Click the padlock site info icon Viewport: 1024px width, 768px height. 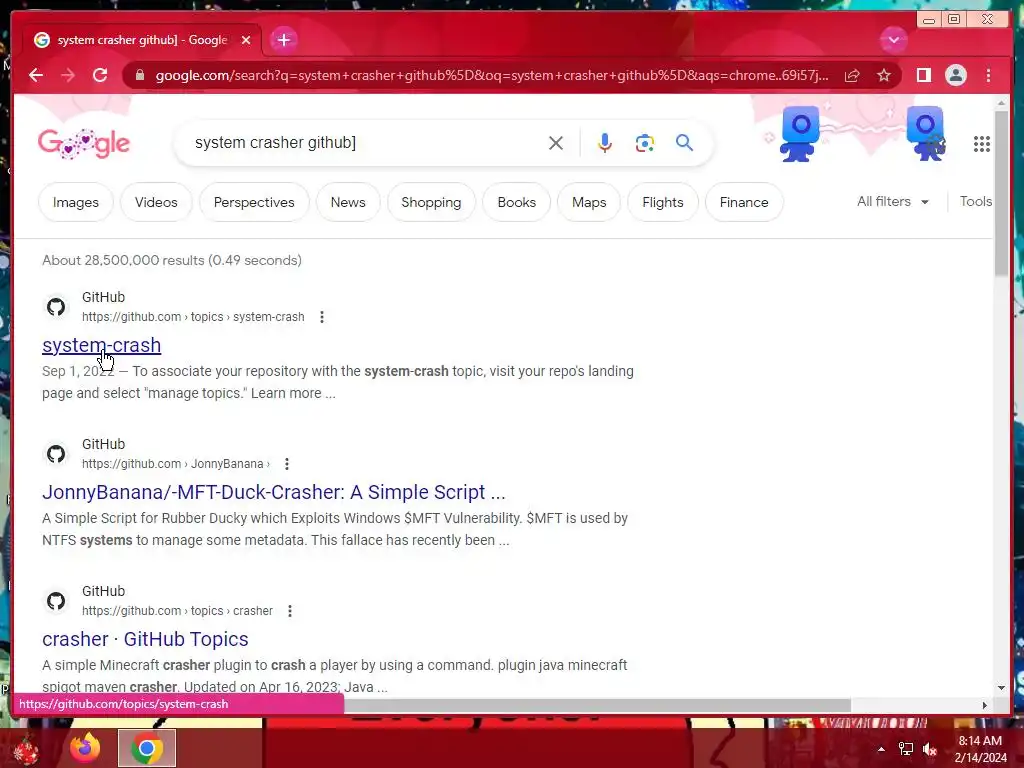pos(140,75)
